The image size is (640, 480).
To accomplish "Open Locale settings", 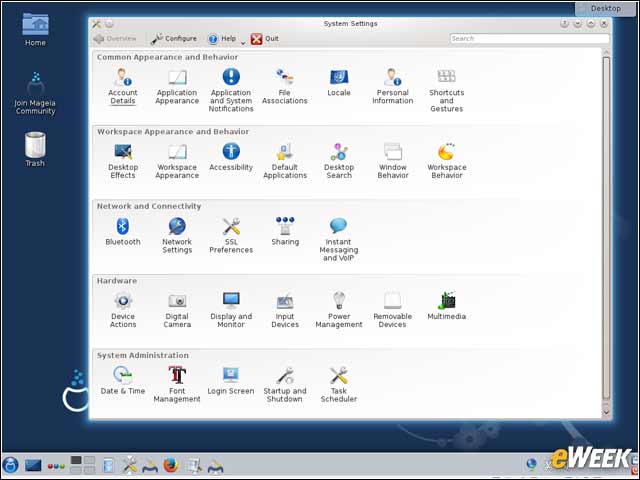I will click(x=339, y=82).
